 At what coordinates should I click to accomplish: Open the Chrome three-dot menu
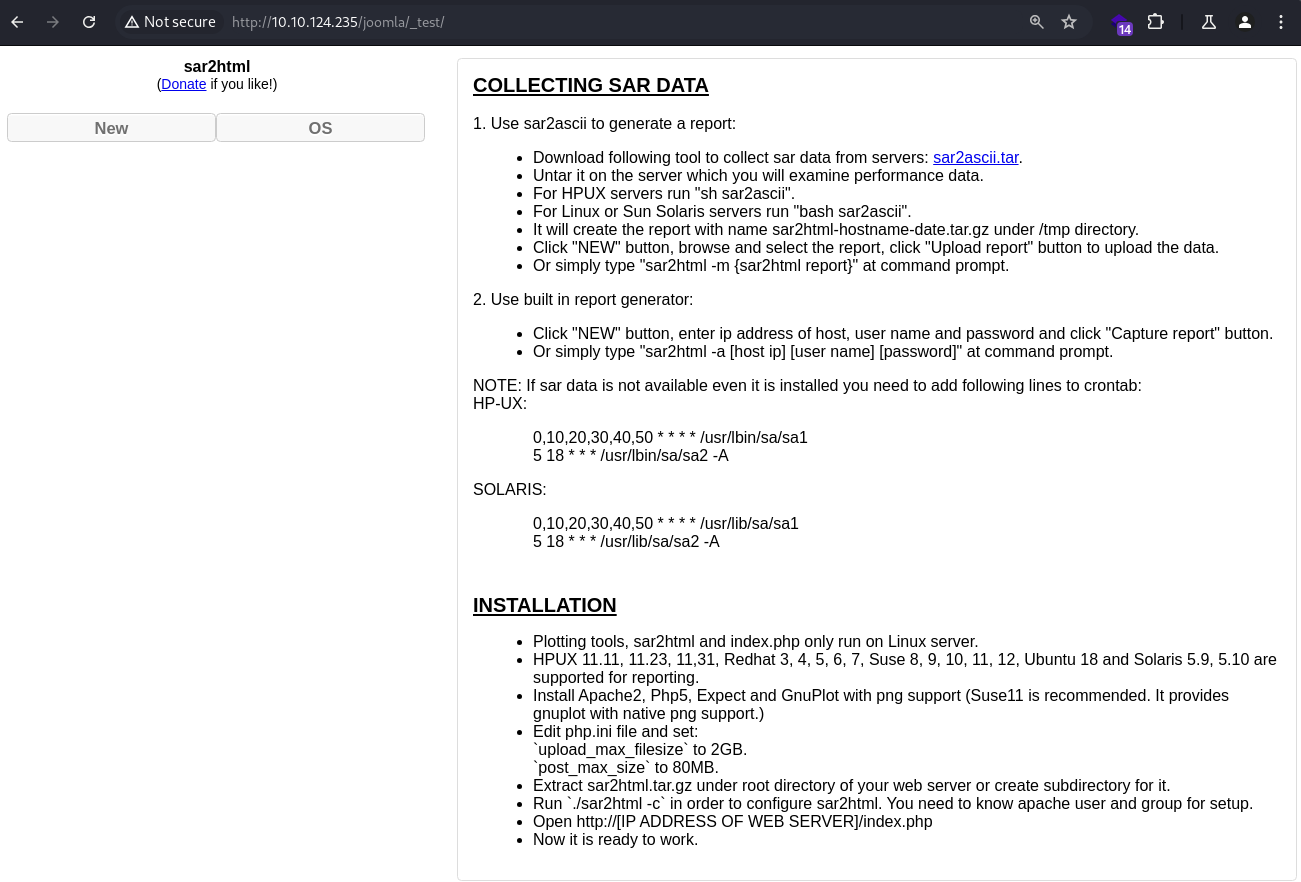1281,22
